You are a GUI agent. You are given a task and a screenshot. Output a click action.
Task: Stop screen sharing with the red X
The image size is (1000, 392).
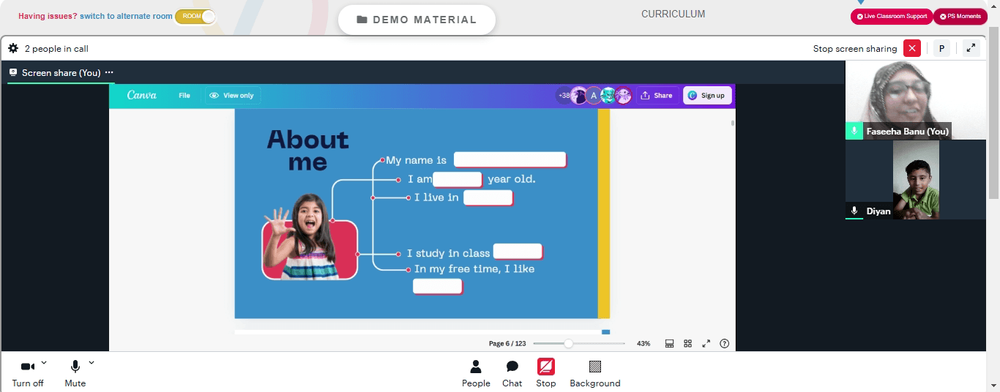tap(912, 48)
